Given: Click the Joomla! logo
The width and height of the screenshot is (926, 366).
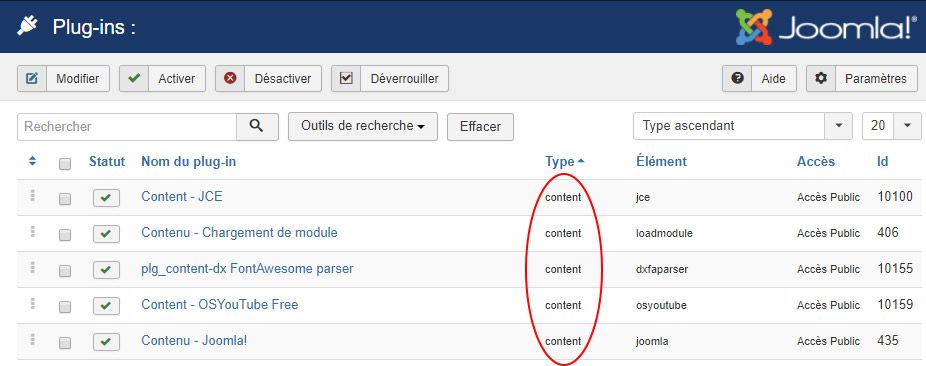Looking at the screenshot, I should (x=826, y=27).
